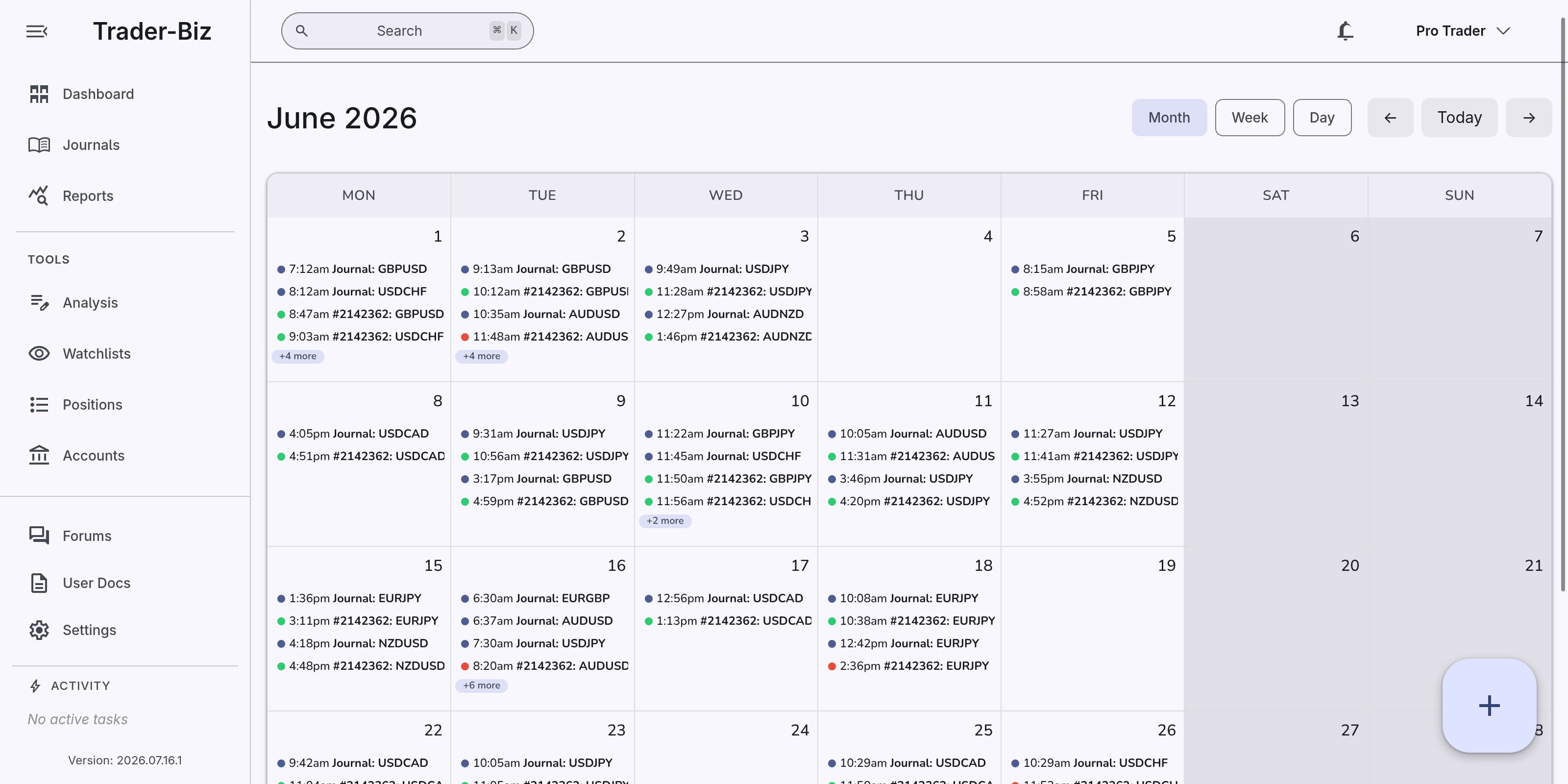Click the floating plus add button
The image size is (1568, 784).
pos(1489,706)
